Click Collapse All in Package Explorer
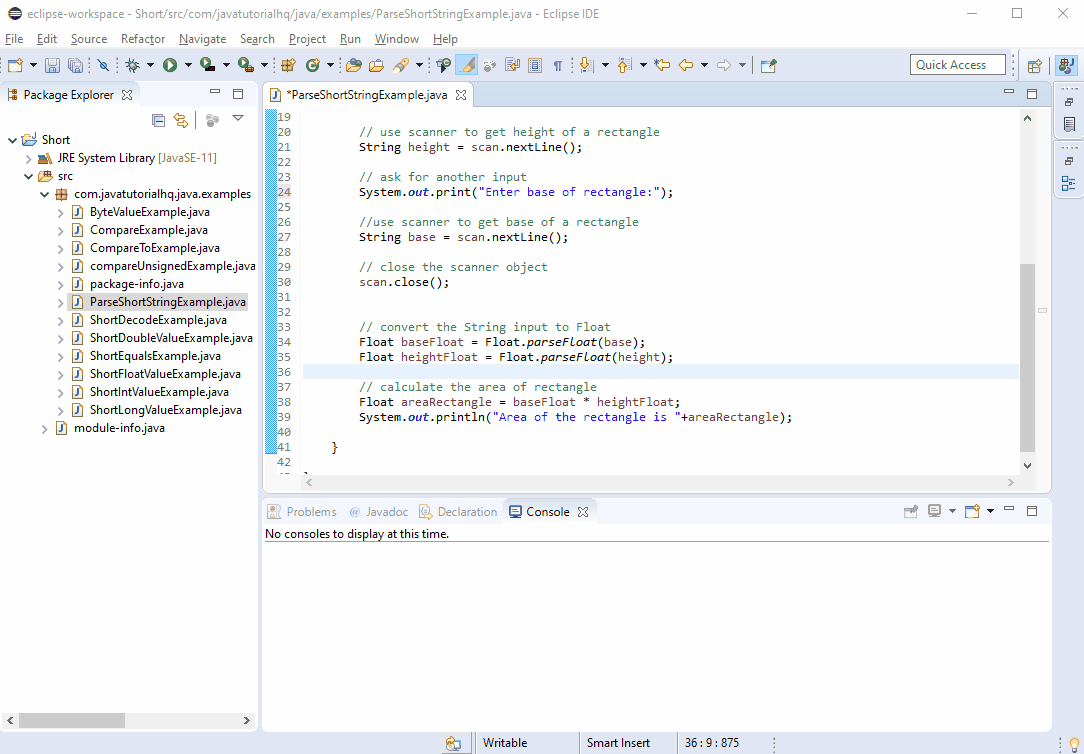The image size is (1084, 754). tap(158, 120)
